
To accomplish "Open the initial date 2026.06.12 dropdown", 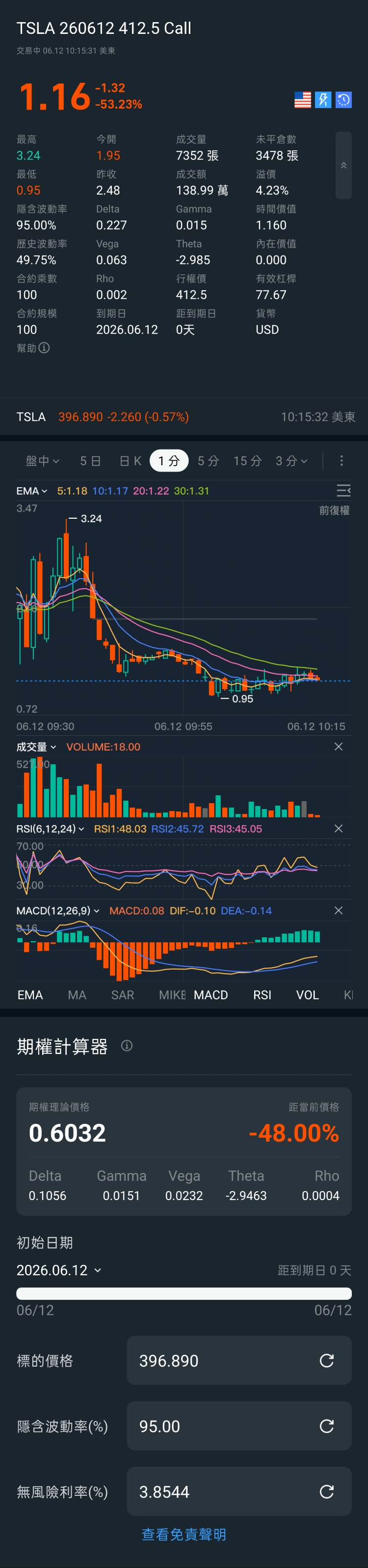I will pyautogui.click(x=59, y=1270).
